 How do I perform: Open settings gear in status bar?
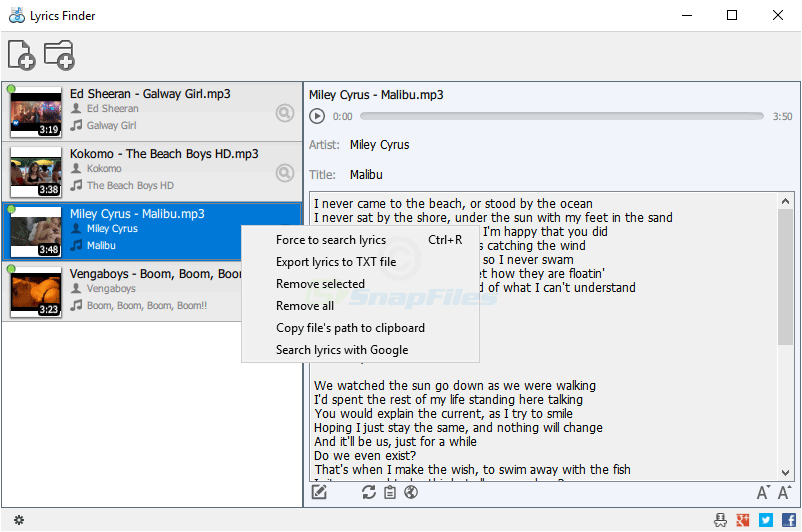[x=18, y=520]
